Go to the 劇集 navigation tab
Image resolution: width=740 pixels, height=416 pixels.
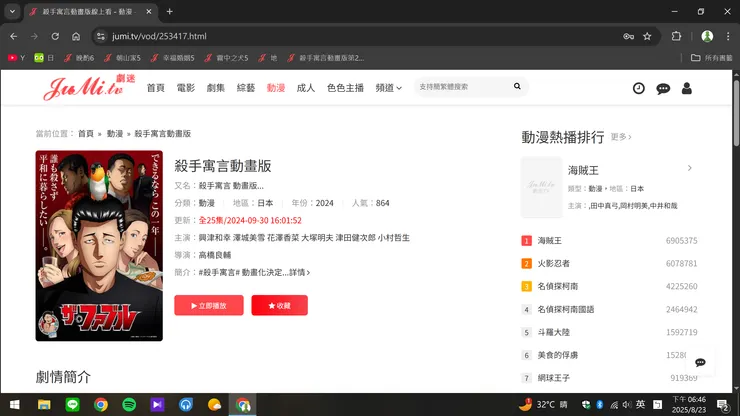point(216,88)
